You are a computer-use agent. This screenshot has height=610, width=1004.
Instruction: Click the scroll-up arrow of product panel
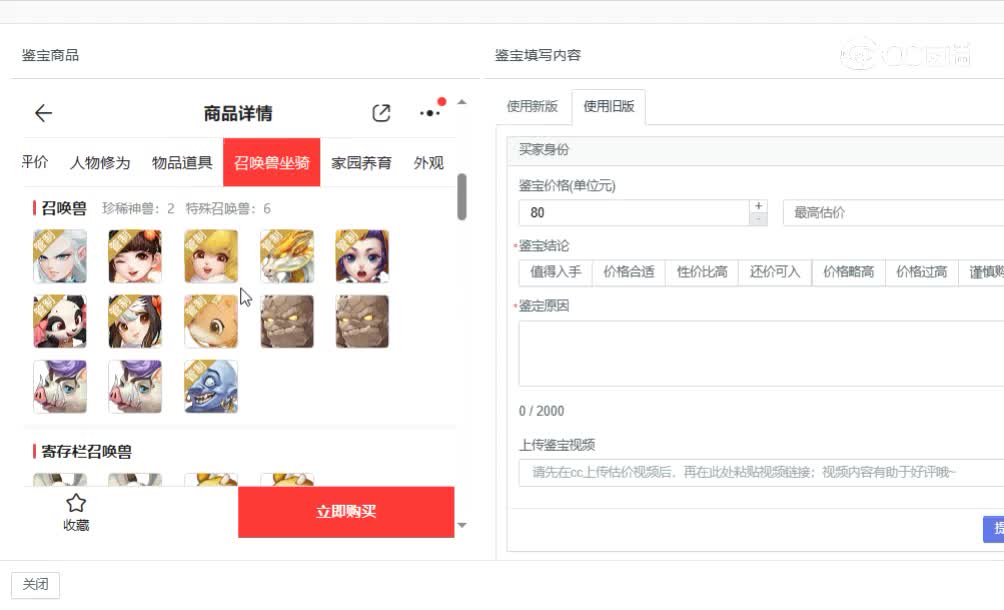pyautogui.click(x=462, y=102)
